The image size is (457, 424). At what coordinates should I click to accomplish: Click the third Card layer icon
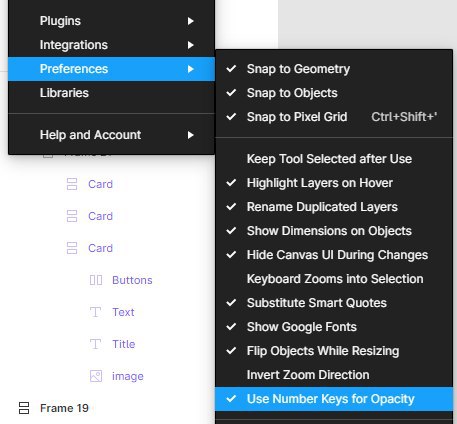coord(72,248)
